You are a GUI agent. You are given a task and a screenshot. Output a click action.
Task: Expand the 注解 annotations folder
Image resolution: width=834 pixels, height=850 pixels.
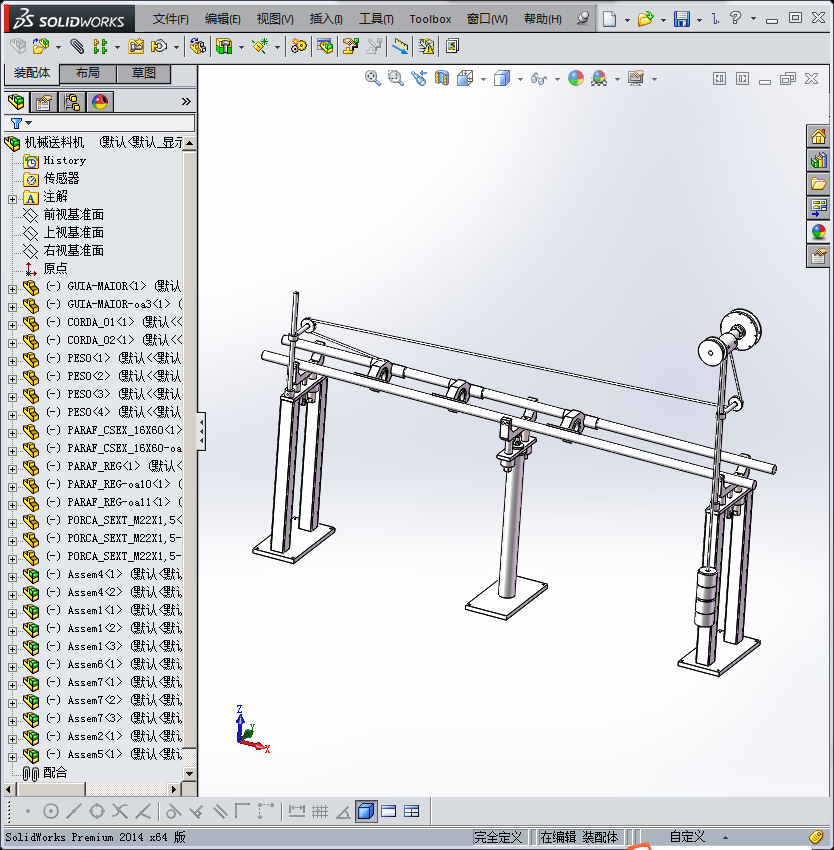[12, 198]
